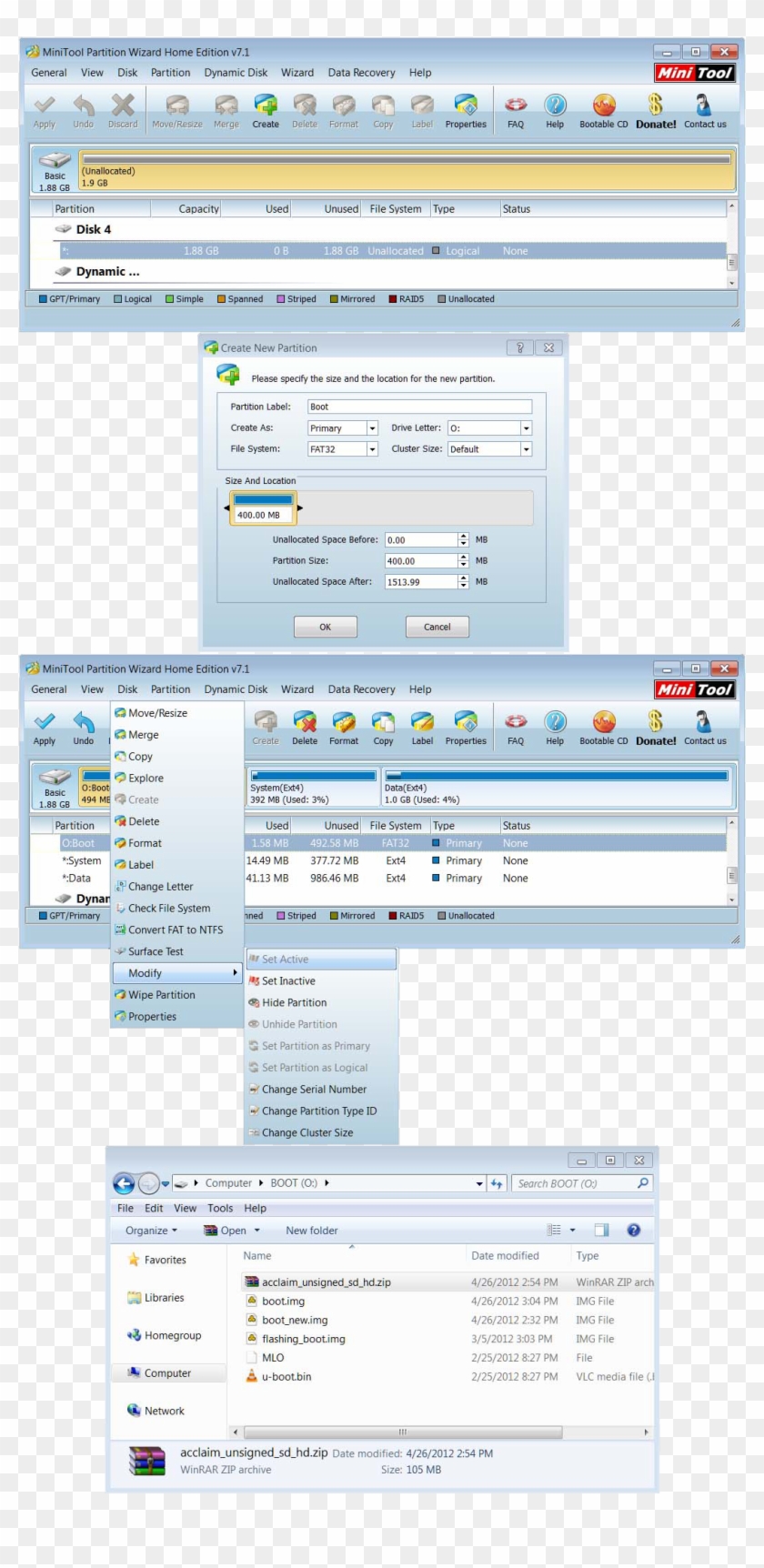Viewport: 764px width, 1568px height.
Task: Click OK in Create New Partition dialog
Action: pos(325,627)
